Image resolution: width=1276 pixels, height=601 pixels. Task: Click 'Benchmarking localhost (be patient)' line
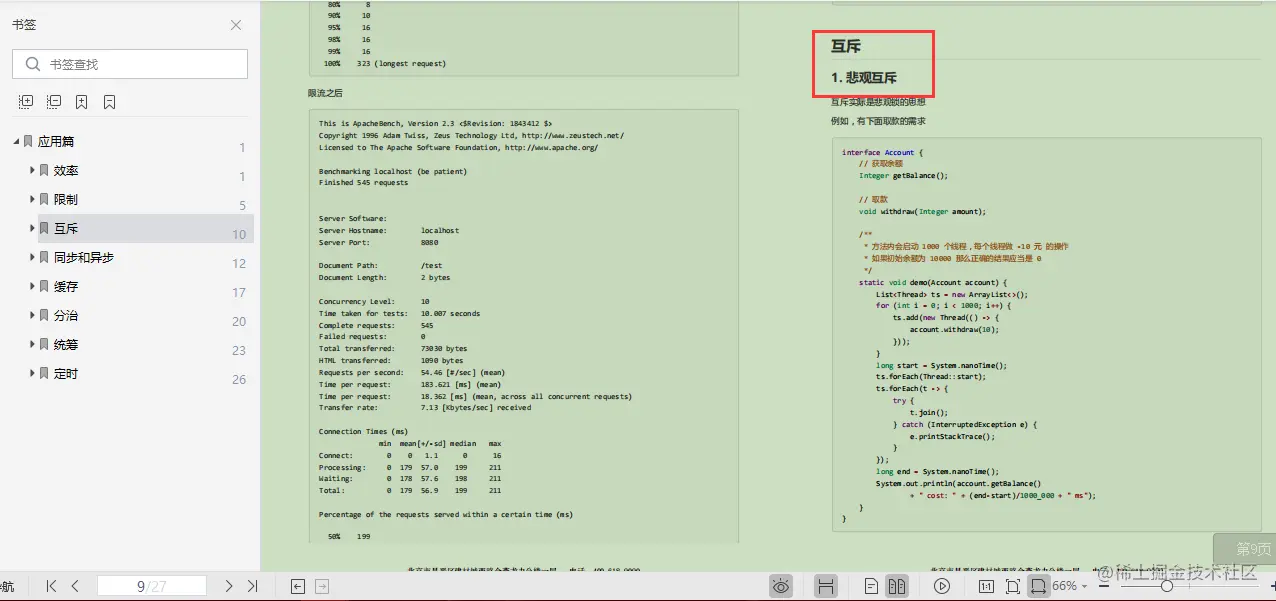[393, 171]
